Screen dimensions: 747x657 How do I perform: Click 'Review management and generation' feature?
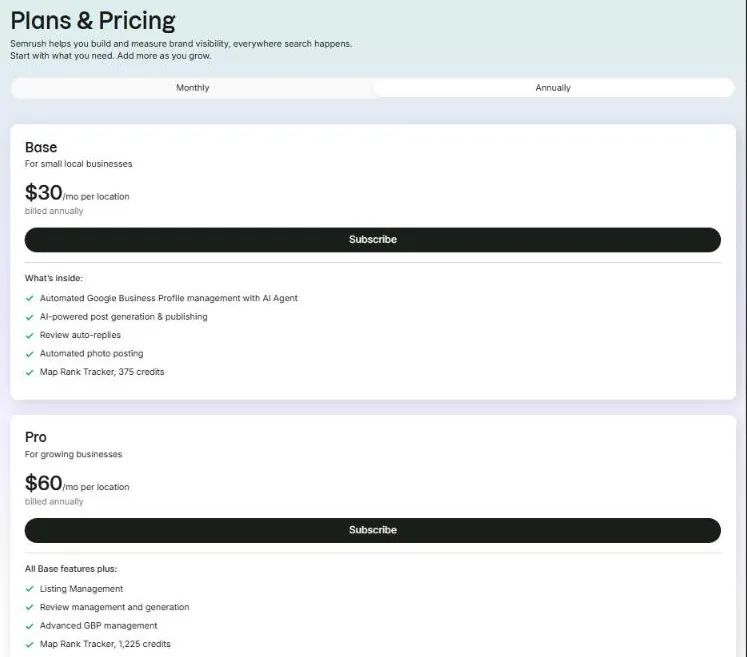click(x=114, y=607)
